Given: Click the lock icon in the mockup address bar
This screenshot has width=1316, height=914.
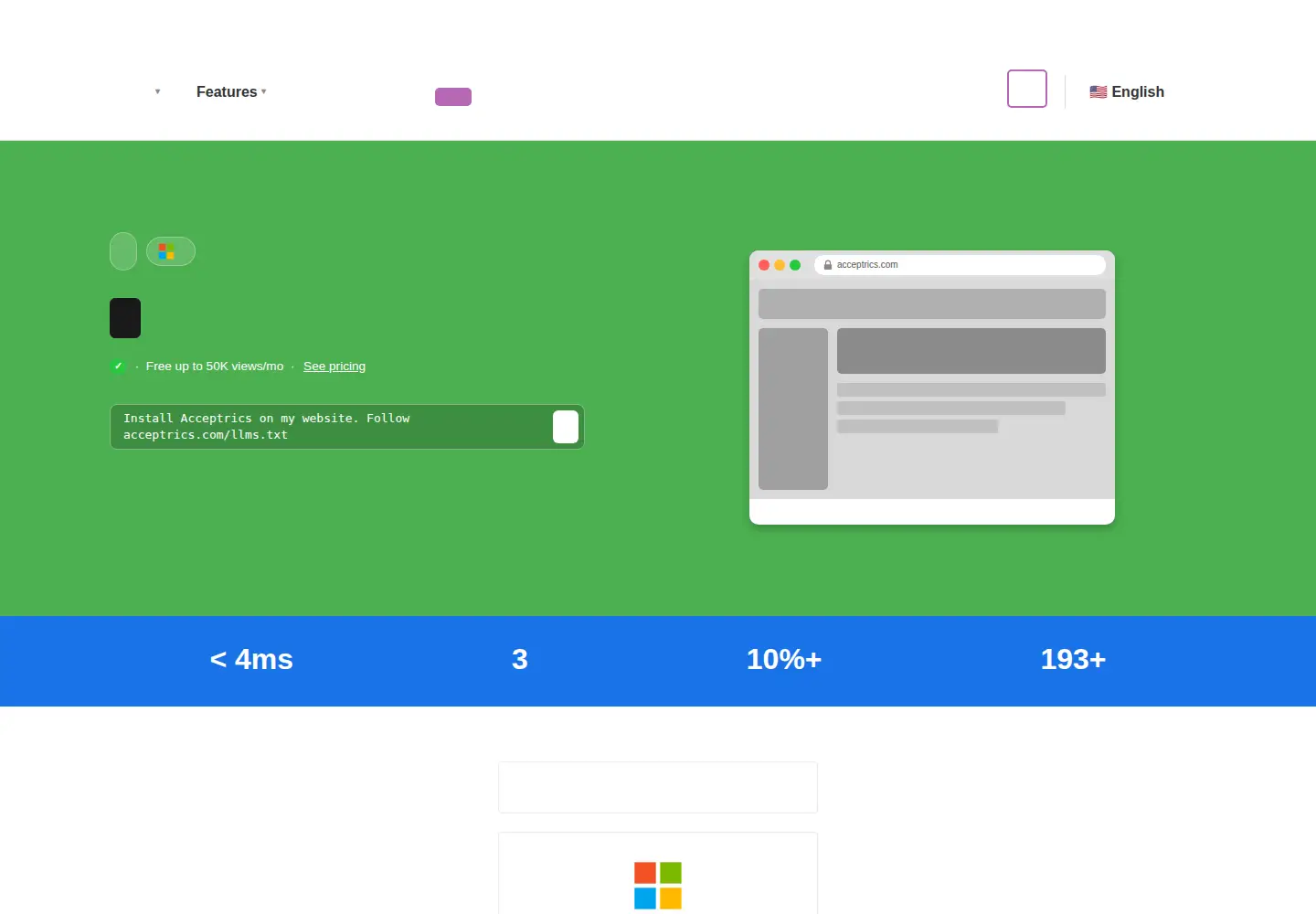Looking at the screenshot, I should (x=828, y=265).
